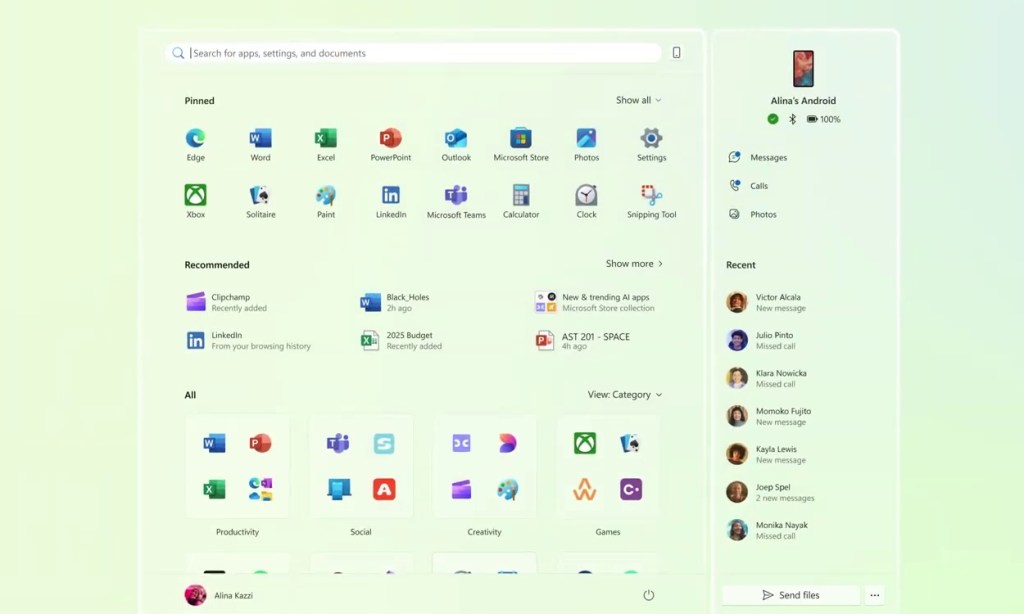Viewport: 1024px width, 614px height.
Task: Open Solitaire in Games category
Action: (x=630, y=444)
